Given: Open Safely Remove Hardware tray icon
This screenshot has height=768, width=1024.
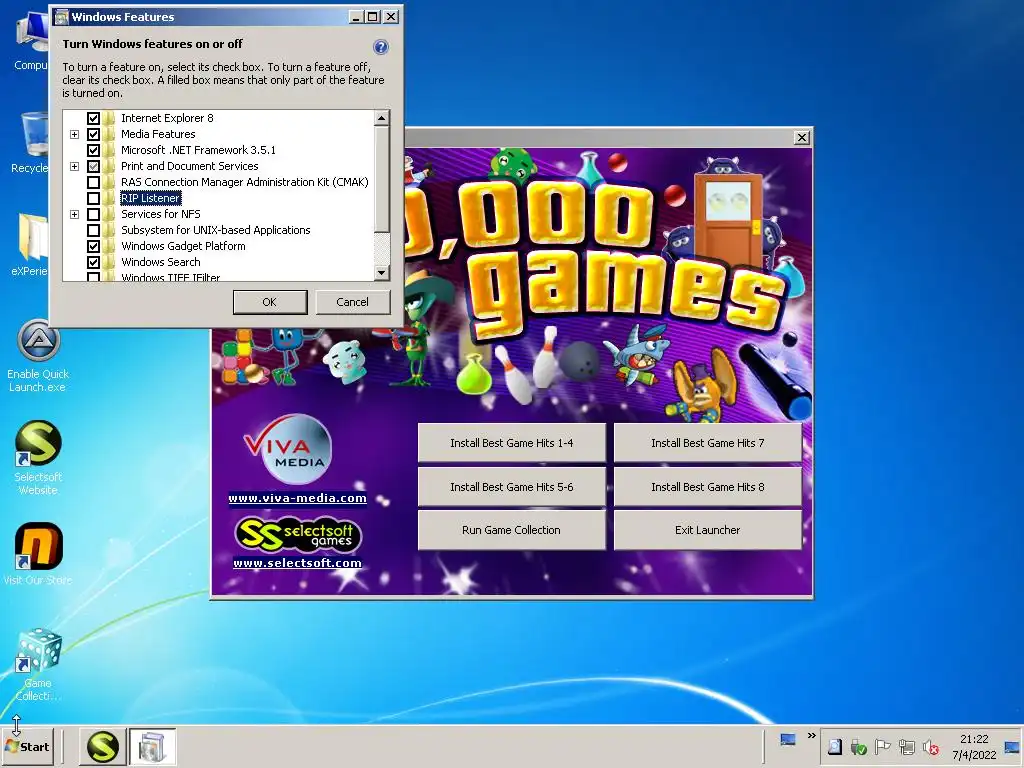Looking at the screenshot, I should point(858,746).
